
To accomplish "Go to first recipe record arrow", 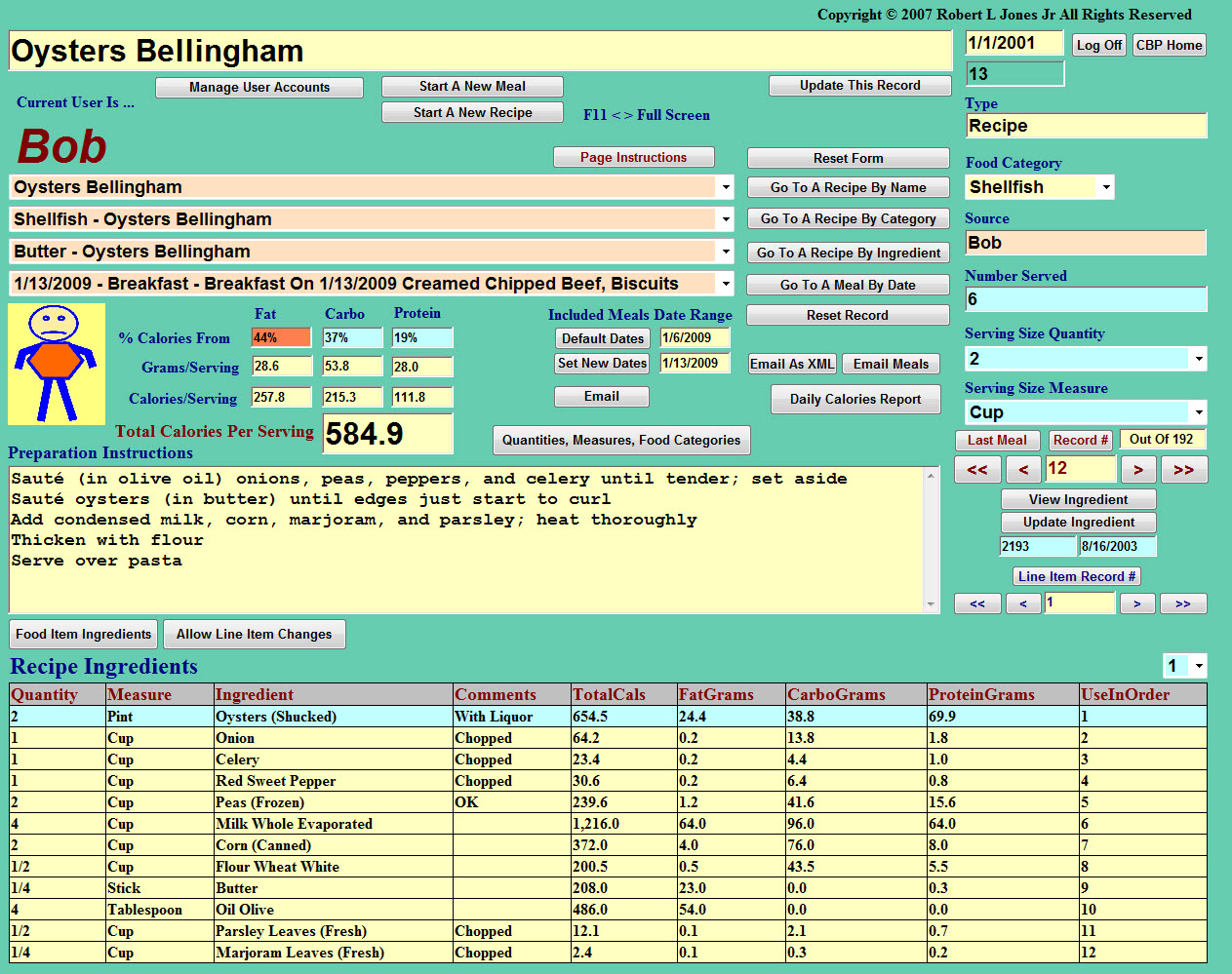I will [977, 470].
